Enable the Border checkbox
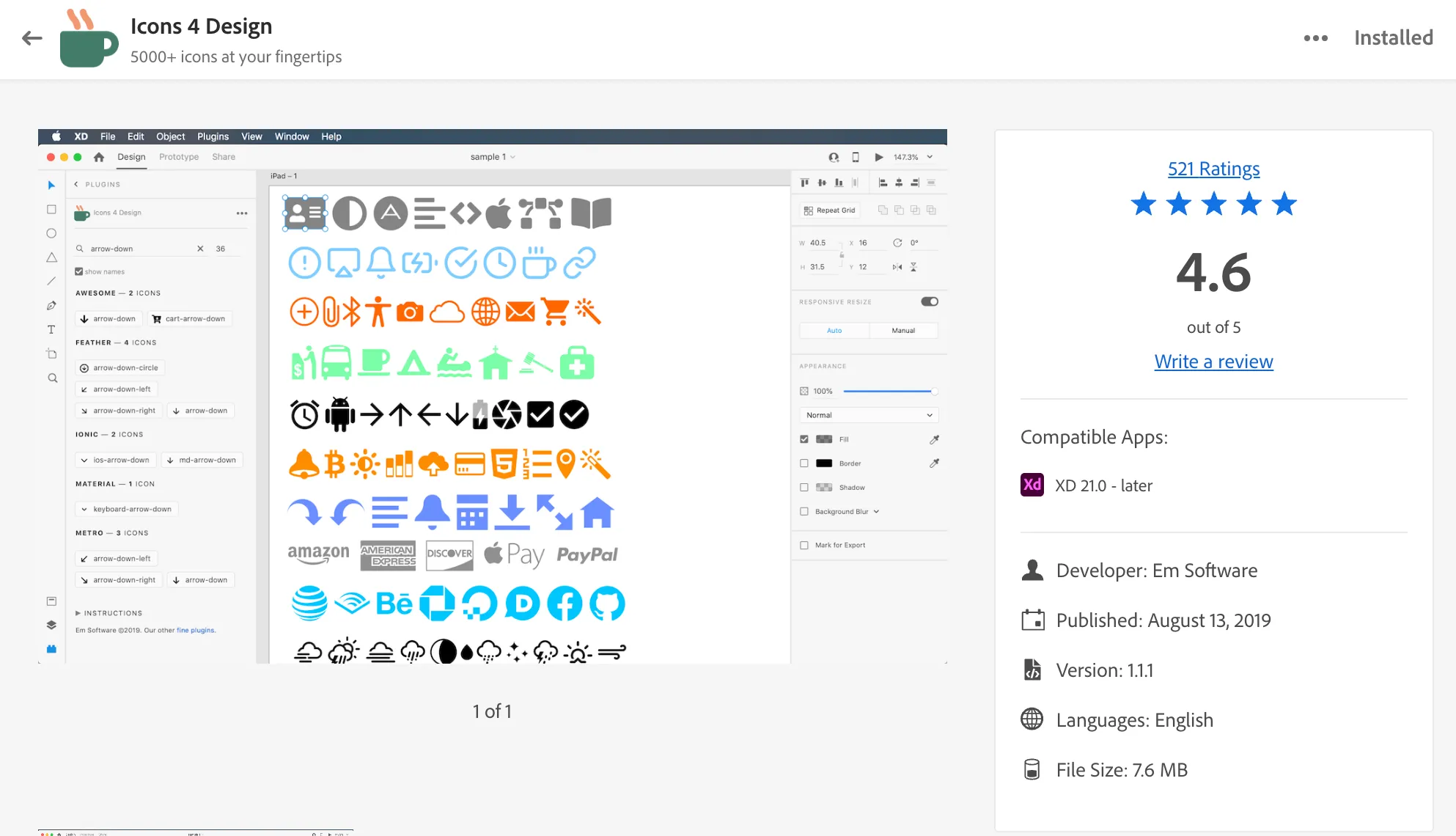 pos(804,463)
